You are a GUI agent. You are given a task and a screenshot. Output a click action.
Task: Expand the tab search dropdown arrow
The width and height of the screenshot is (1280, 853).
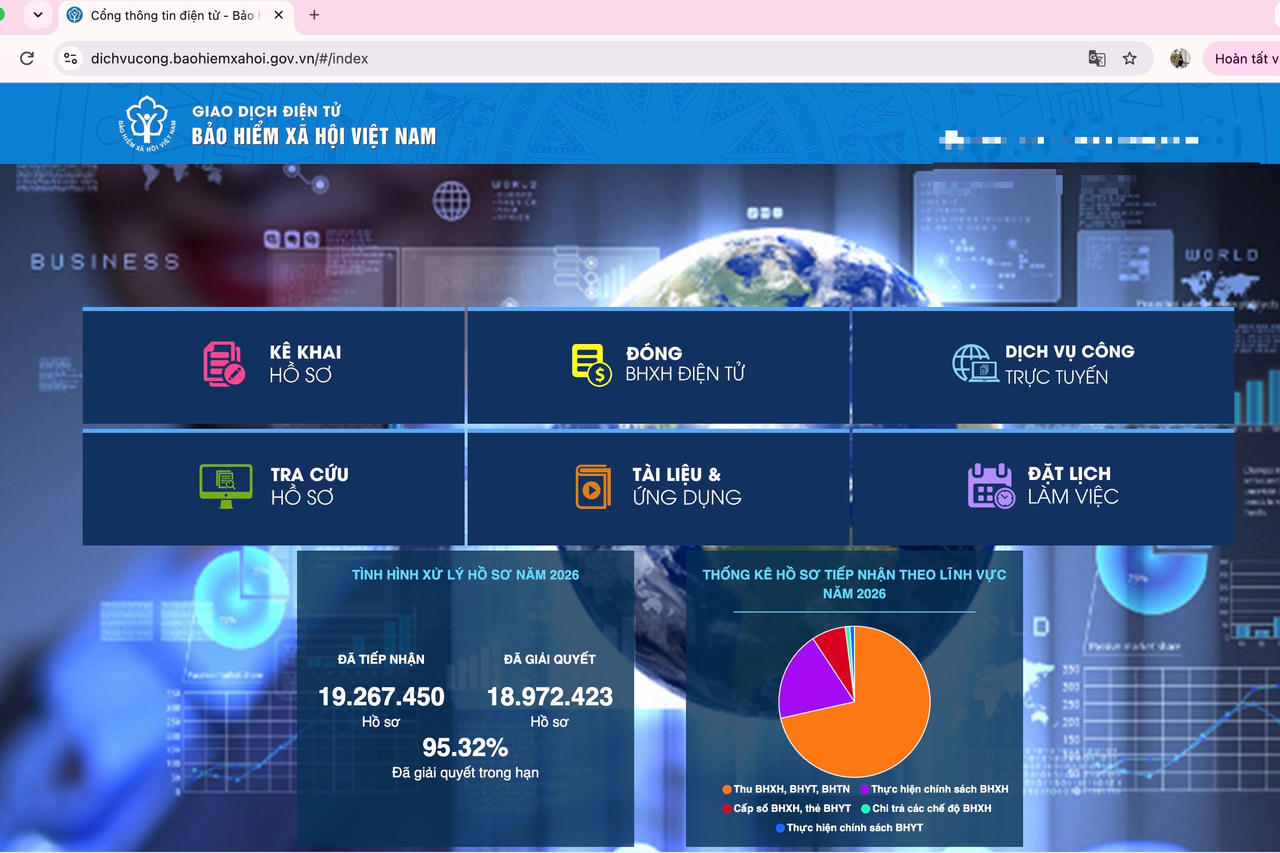[x=38, y=15]
